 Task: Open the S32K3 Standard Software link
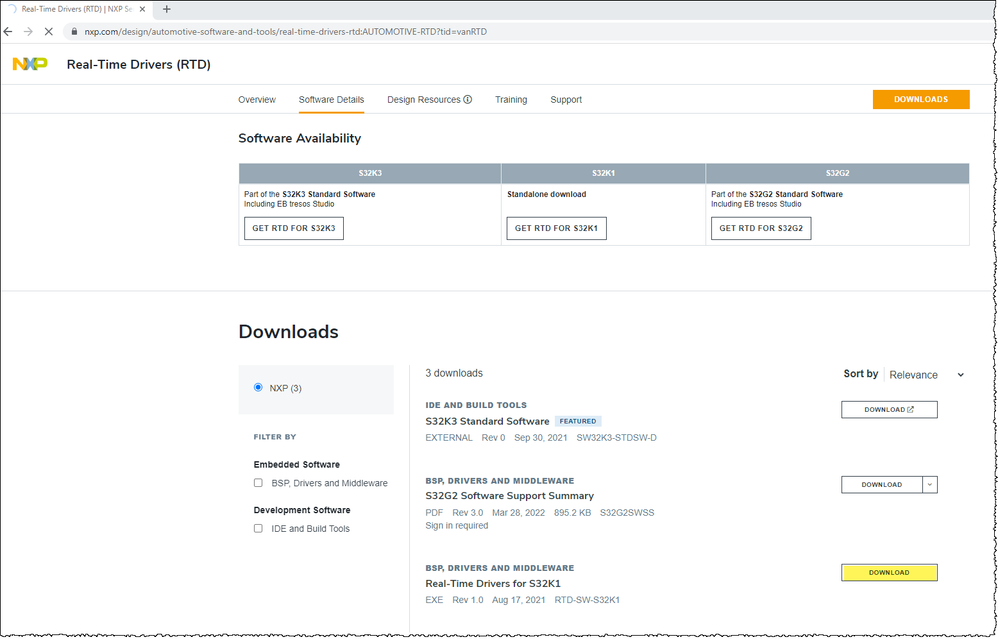tap(487, 421)
